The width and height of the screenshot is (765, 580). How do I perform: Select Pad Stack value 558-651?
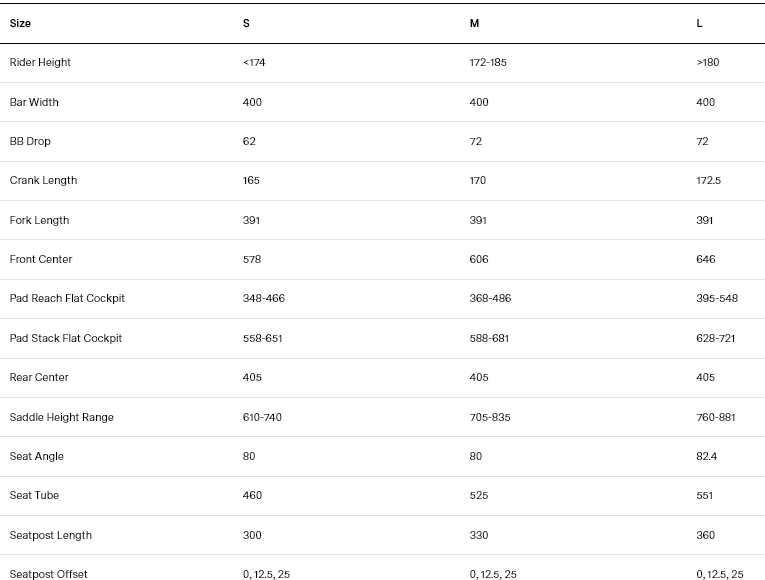click(263, 338)
